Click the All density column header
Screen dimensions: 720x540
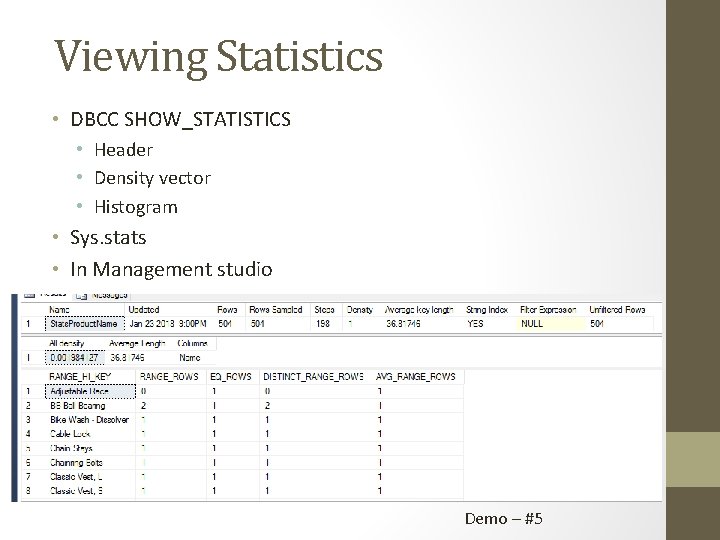(67, 343)
